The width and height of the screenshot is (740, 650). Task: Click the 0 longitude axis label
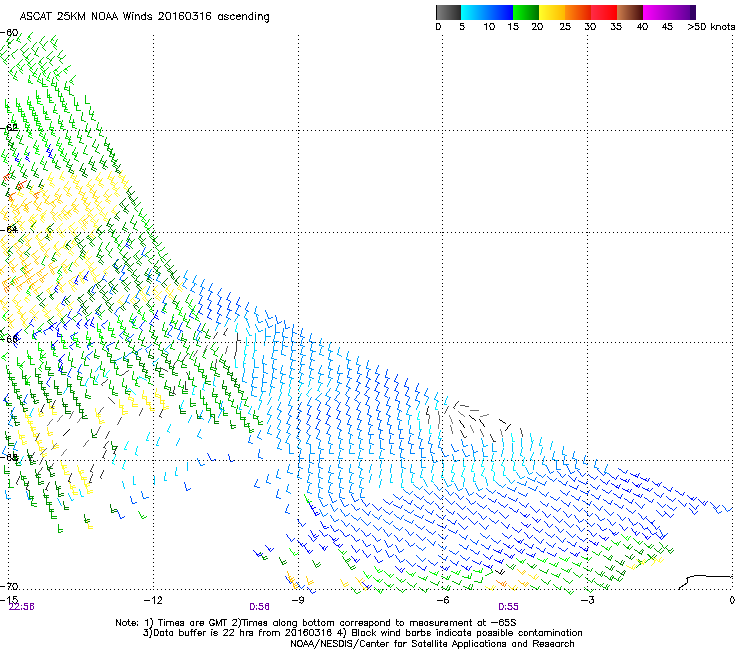pos(732,600)
